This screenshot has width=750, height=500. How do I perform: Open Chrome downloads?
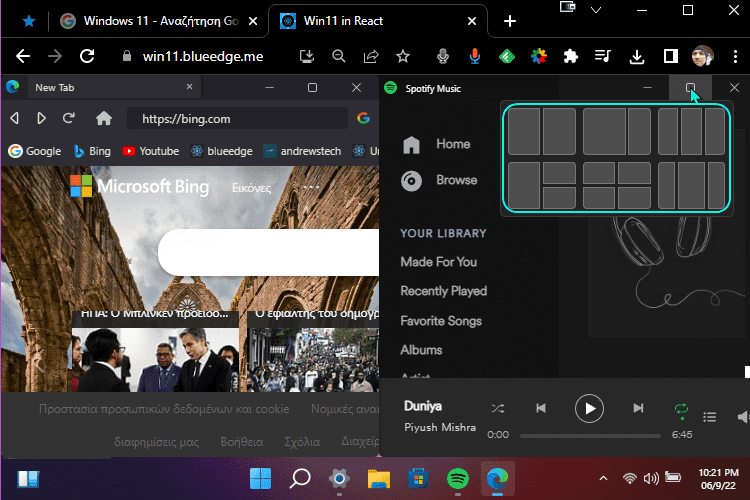pos(636,57)
